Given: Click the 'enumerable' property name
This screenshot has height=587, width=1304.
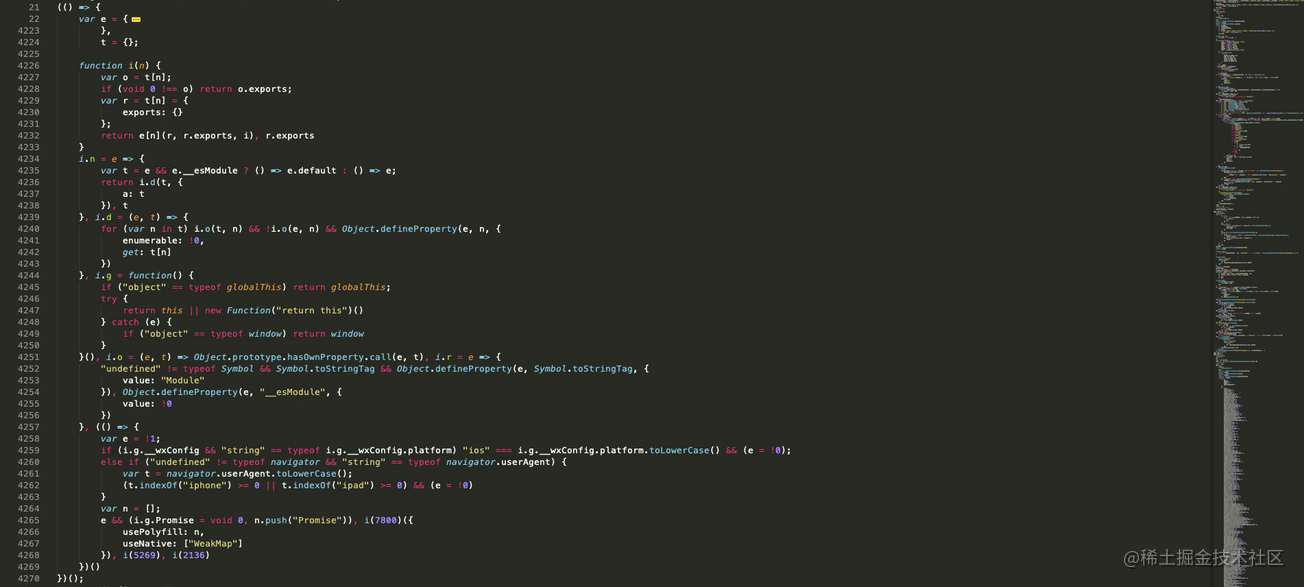Looking at the screenshot, I should click(152, 240).
